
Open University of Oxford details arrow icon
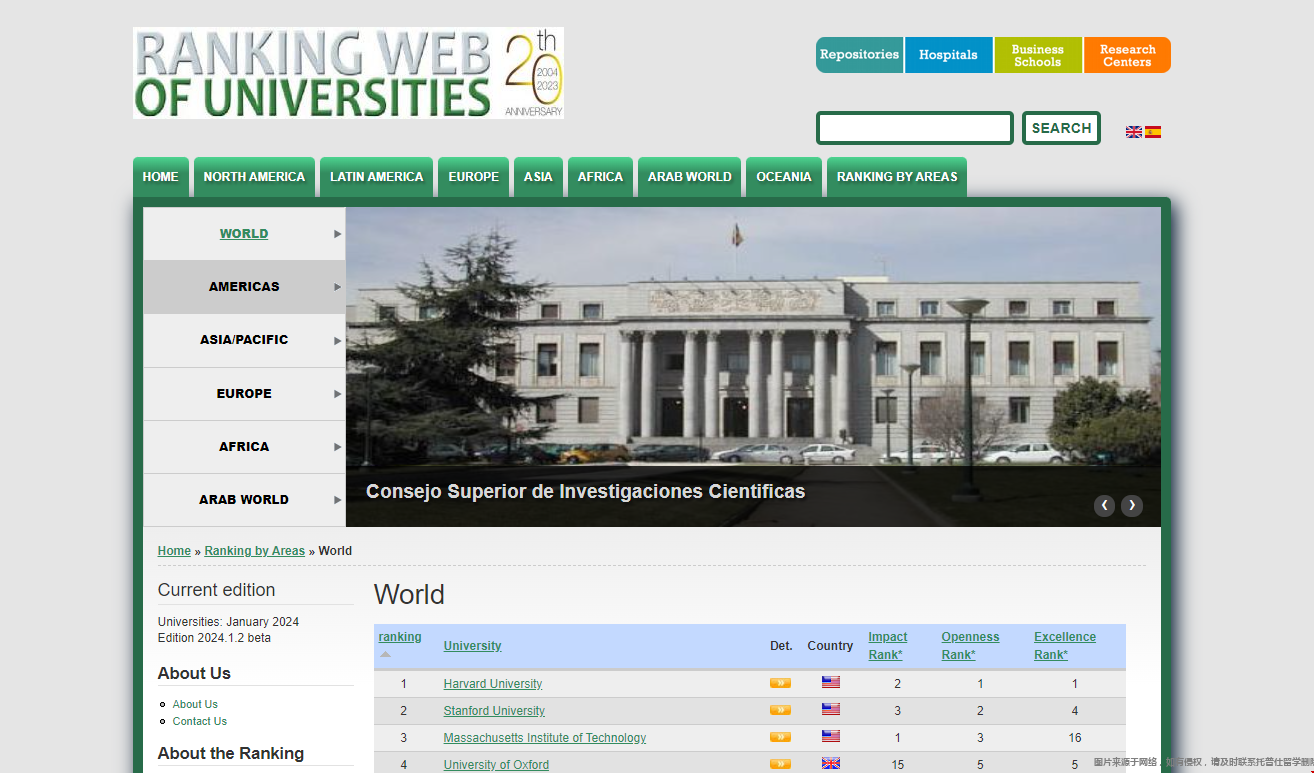[780, 764]
